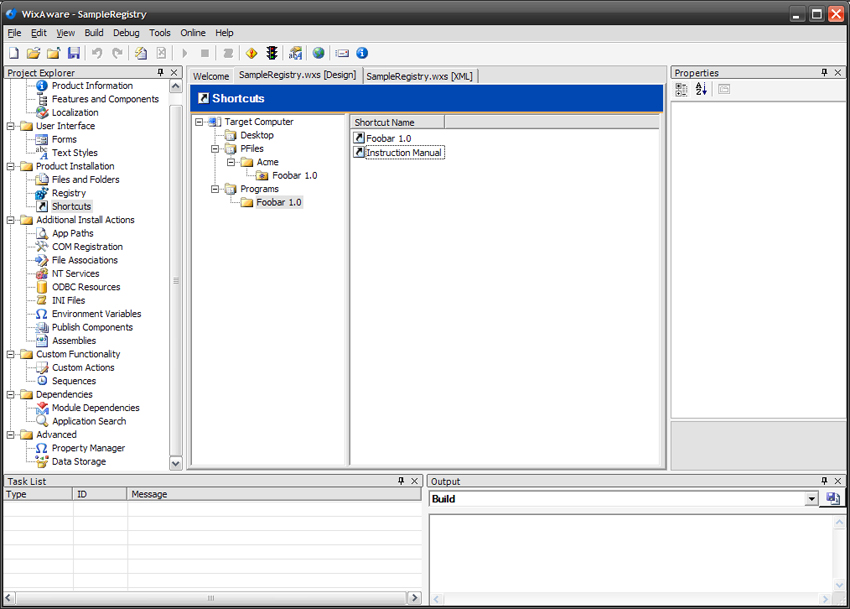Open the Online menu
This screenshot has height=609, width=850.
[x=193, y=33]
